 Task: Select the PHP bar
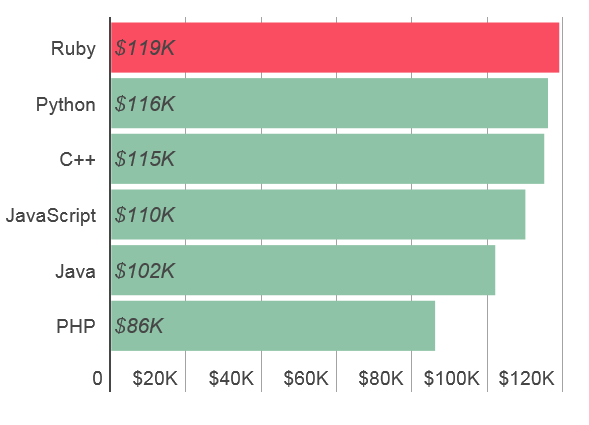tap(273, 326)
